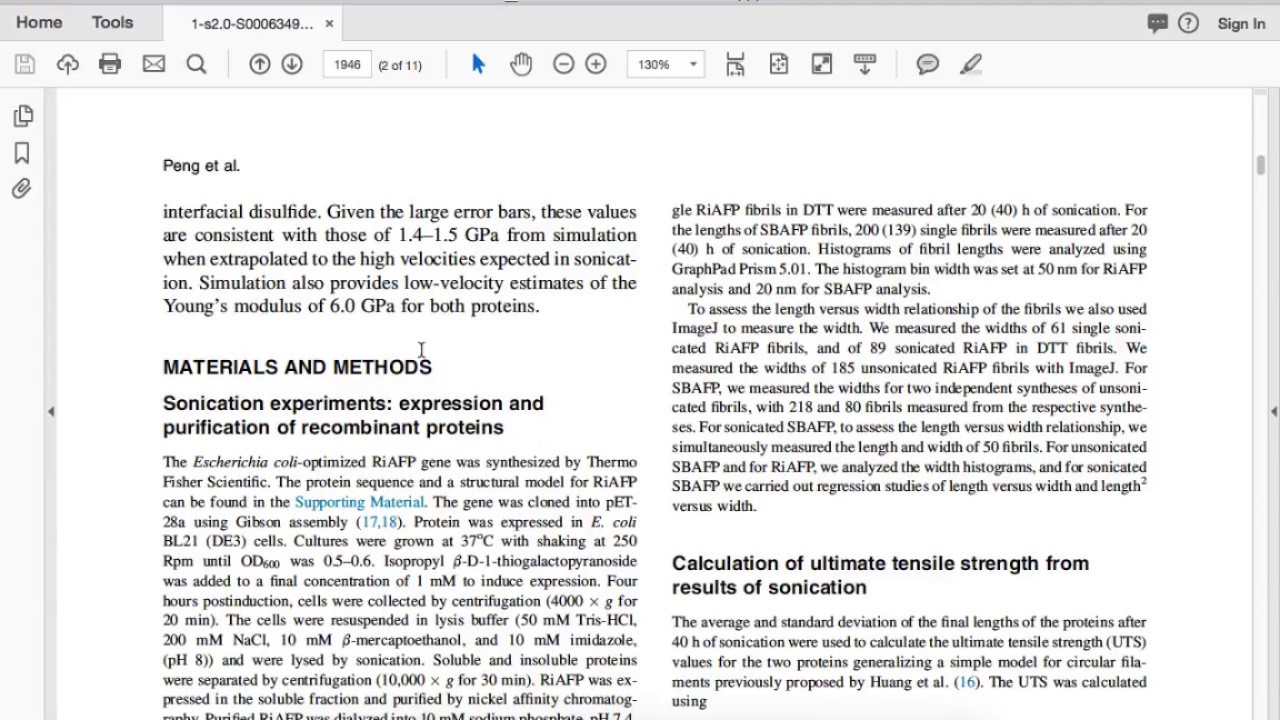This screenshot has width=1280, height=720.
Task: Click 'Sonication experiments: expression' heading
Action: [x=353, y=415]
